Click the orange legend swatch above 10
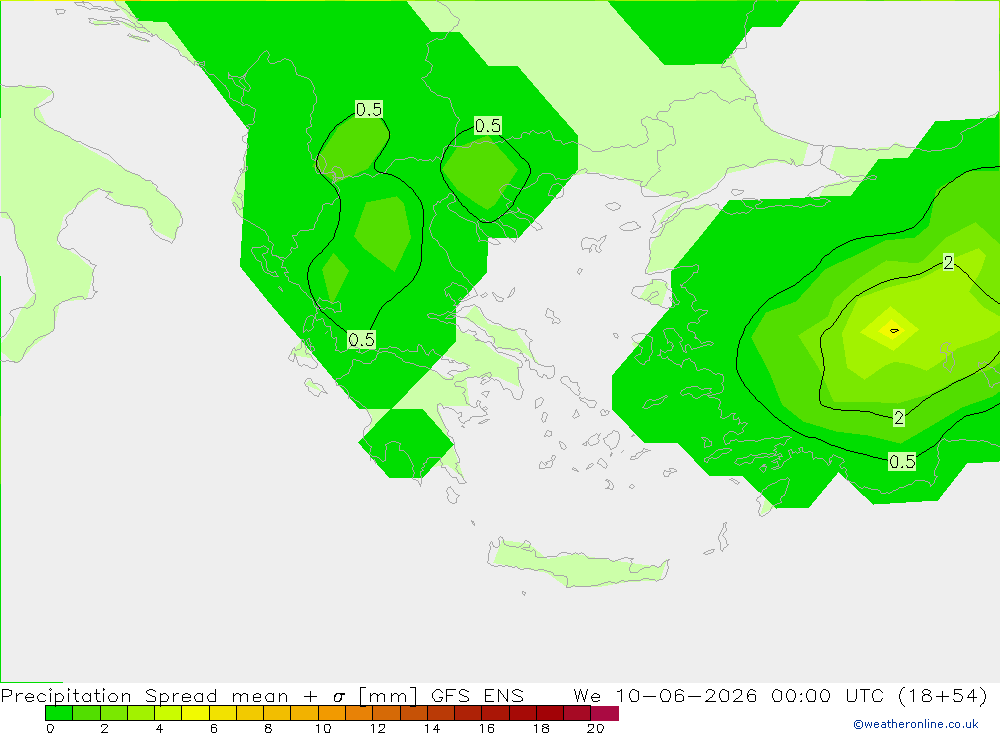The image size is (1000, 733). [x=332, y=713]
